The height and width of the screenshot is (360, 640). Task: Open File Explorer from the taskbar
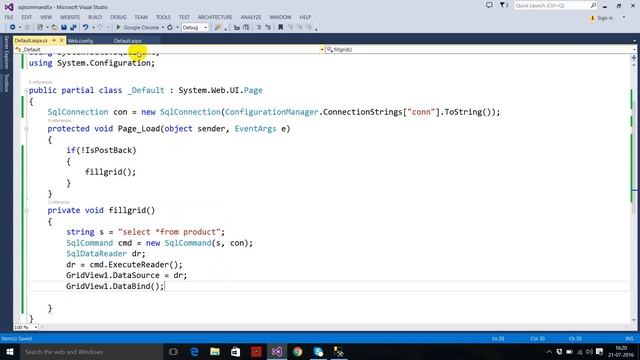215,352
